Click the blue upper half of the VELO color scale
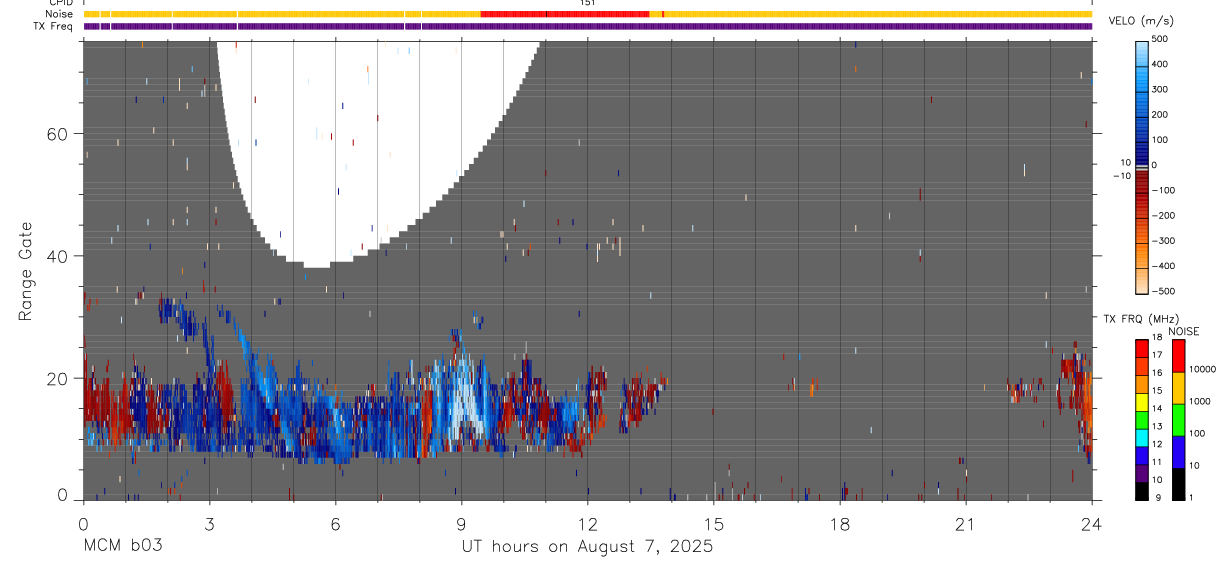 [x=1143, y=102]
